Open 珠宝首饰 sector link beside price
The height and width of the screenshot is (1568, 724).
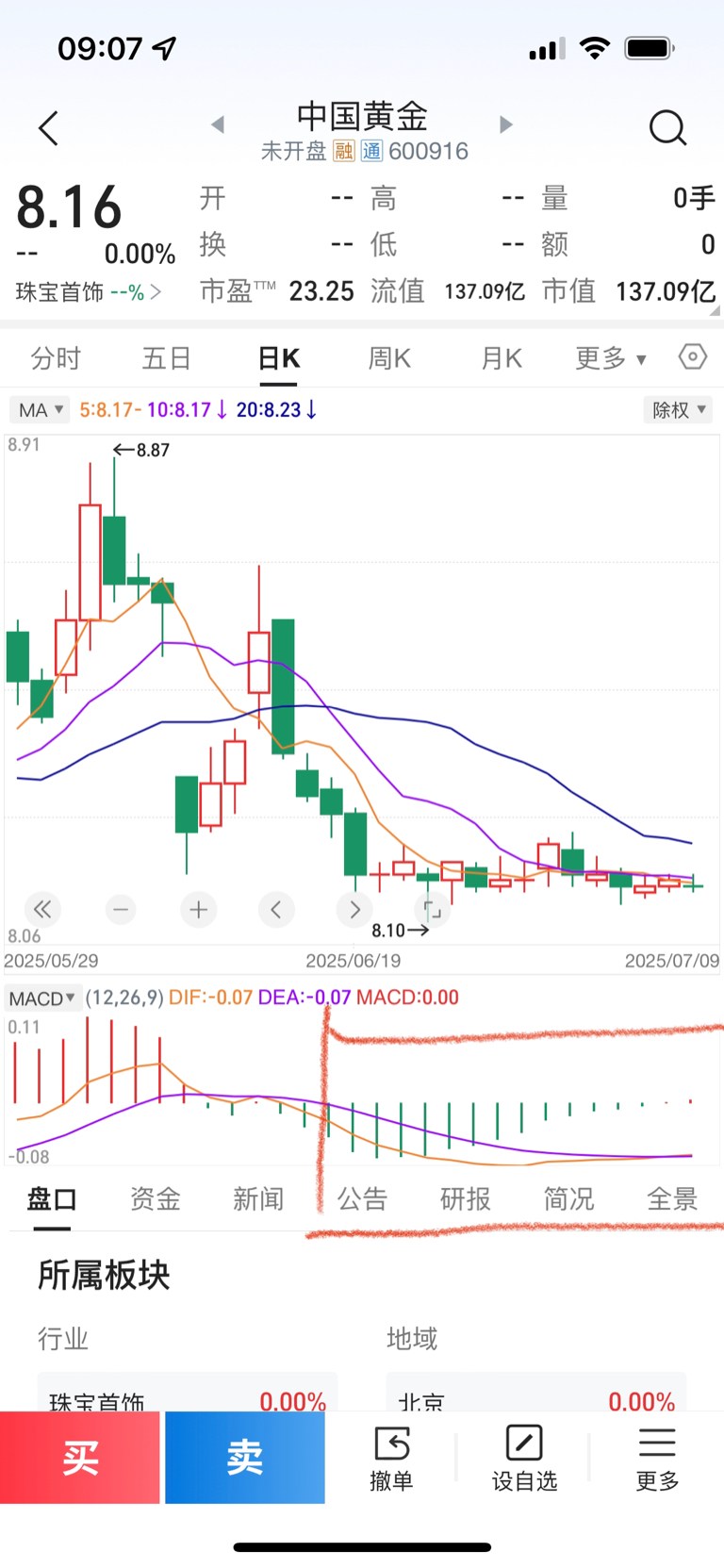[89, 292]
